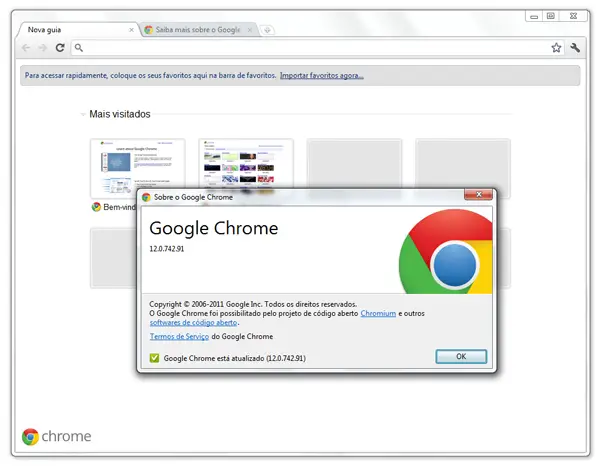Switch to 'Saiba mais sobre o Google' tab
This screenshot has height=468, width=600.
pyautogui.click(x=195, y=30)
